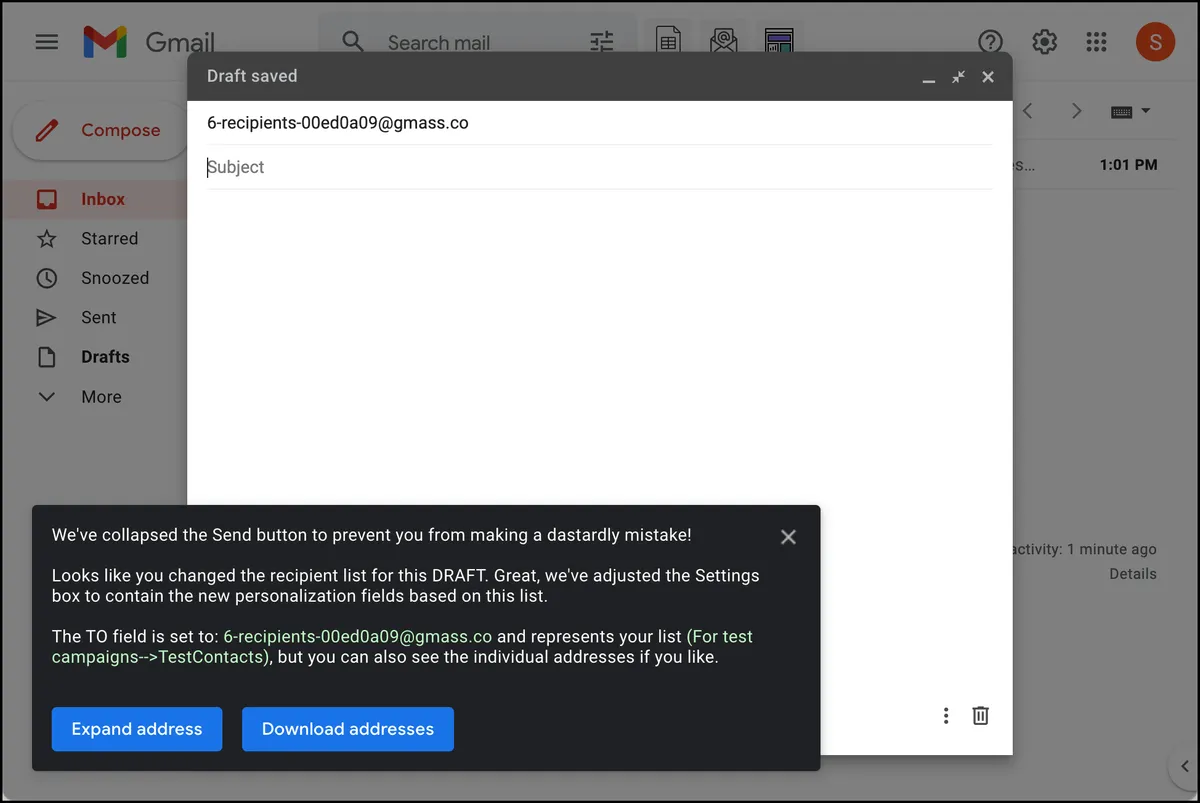Click the 1:01 PM email timestamp
This screenshot has height=803, width=1200.
[x=1129, y=165]
